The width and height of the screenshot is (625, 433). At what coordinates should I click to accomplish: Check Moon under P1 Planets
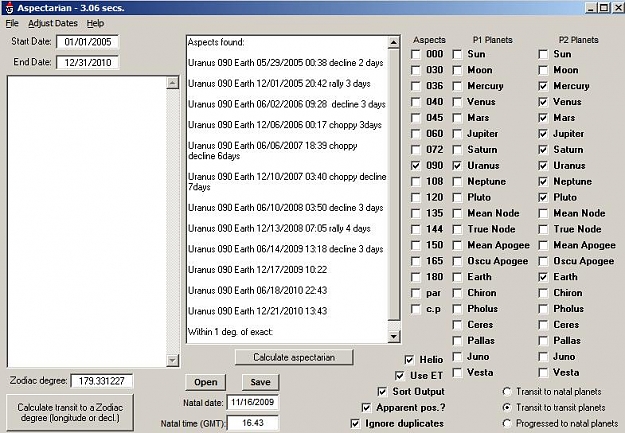(x=457, y=70)
